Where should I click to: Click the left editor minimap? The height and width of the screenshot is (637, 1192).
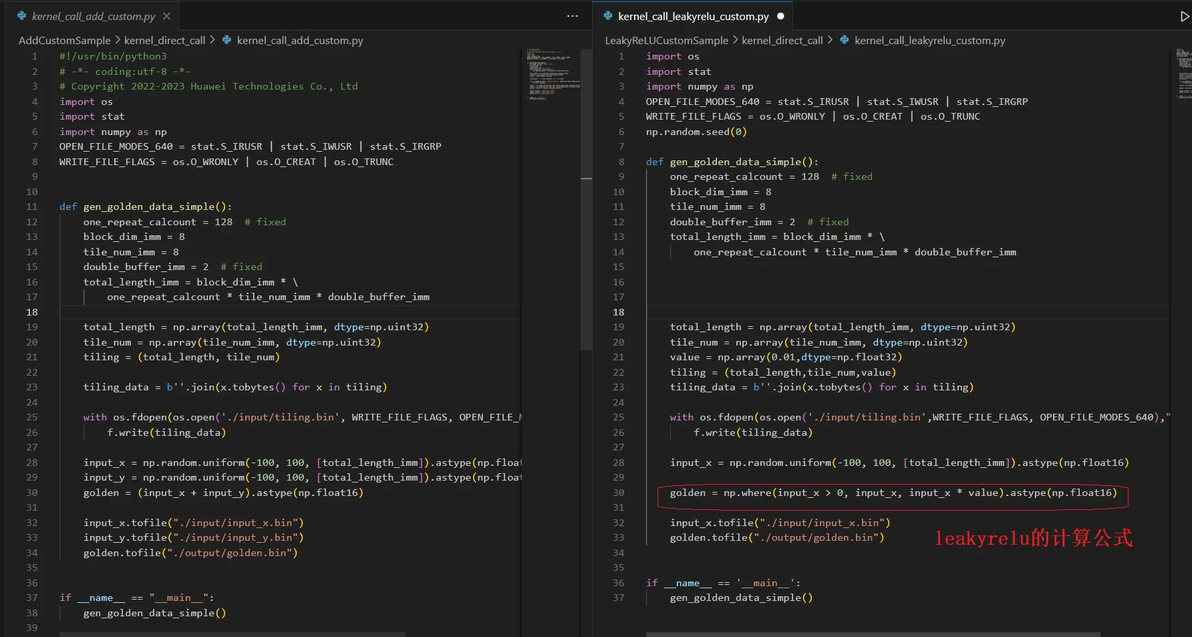click(x=553, y=74)
